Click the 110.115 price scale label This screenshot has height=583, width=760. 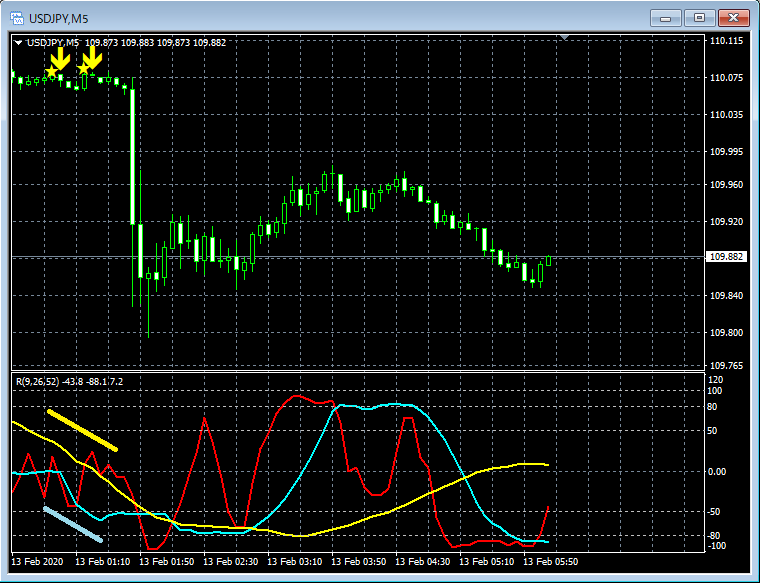(726, 41)
